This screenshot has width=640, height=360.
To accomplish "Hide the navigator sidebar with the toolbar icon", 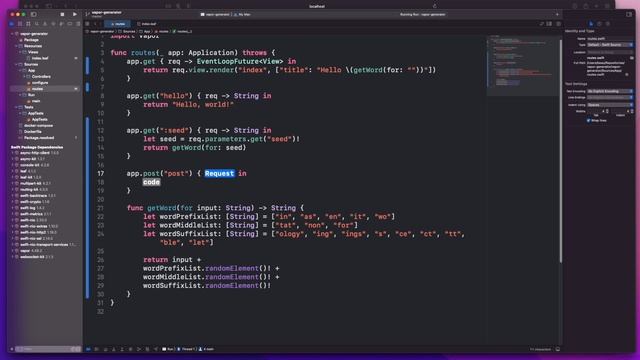I will [34, 14].
